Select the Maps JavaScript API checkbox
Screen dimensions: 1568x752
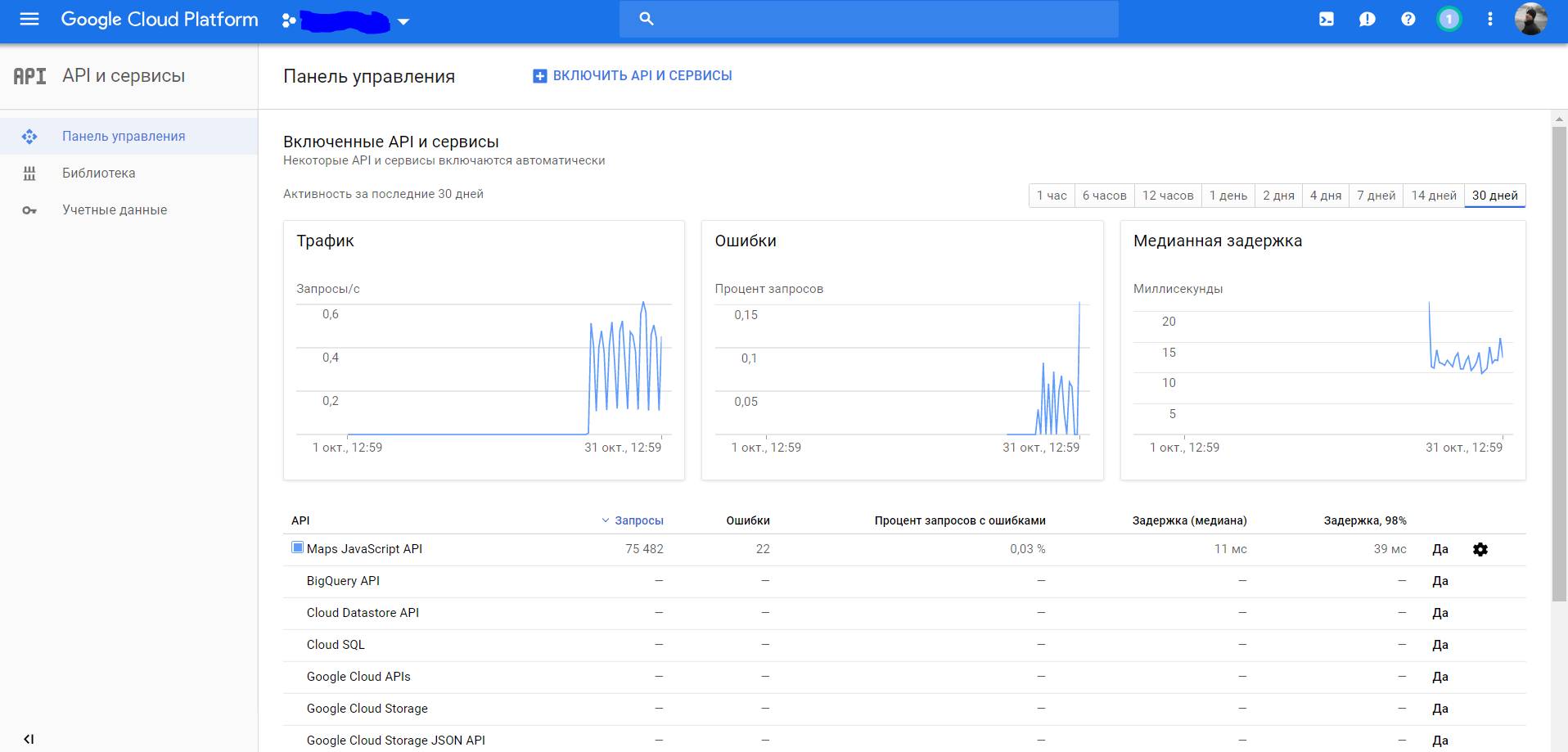[296, 547]
